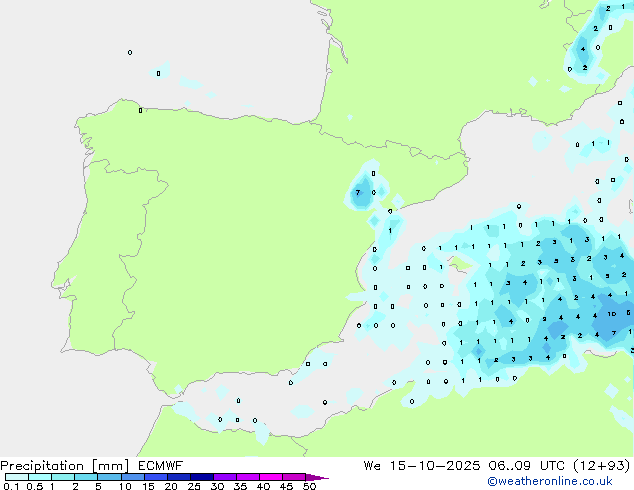
Task: Pick the 15–20 mm legend swatch
Action: point(155,477)
